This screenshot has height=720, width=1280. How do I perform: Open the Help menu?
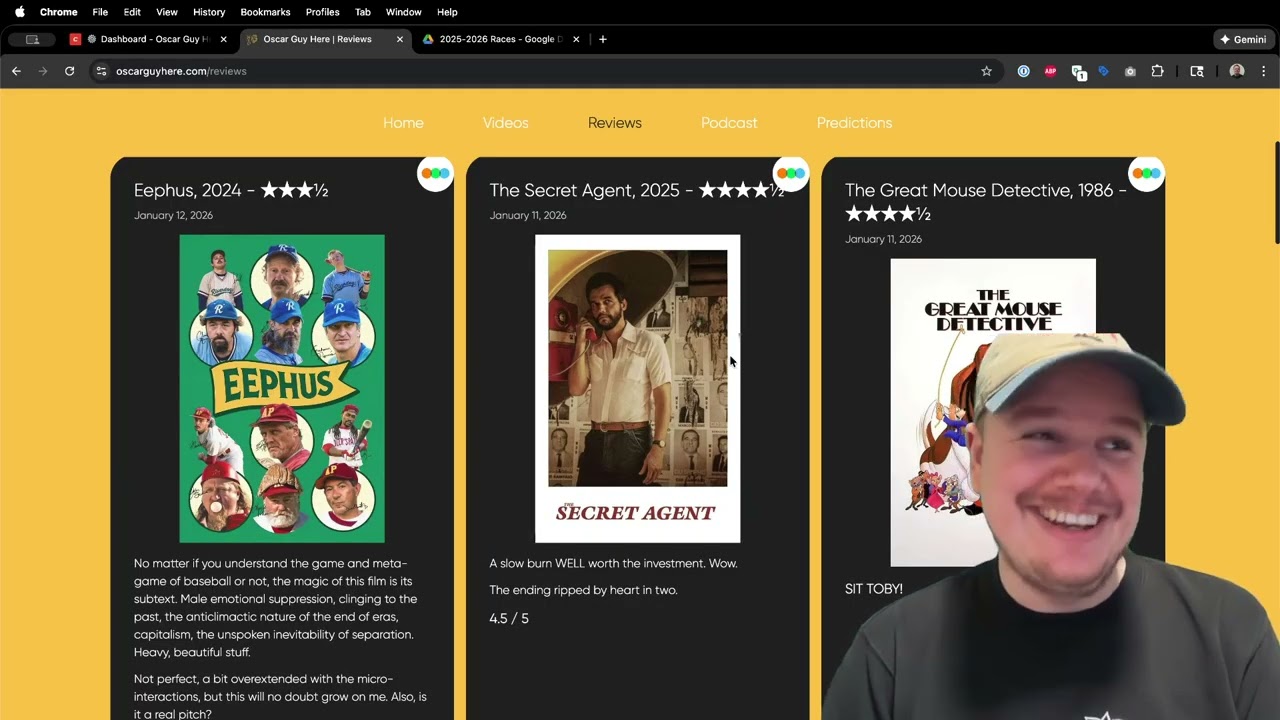click(x=447, y=12)
